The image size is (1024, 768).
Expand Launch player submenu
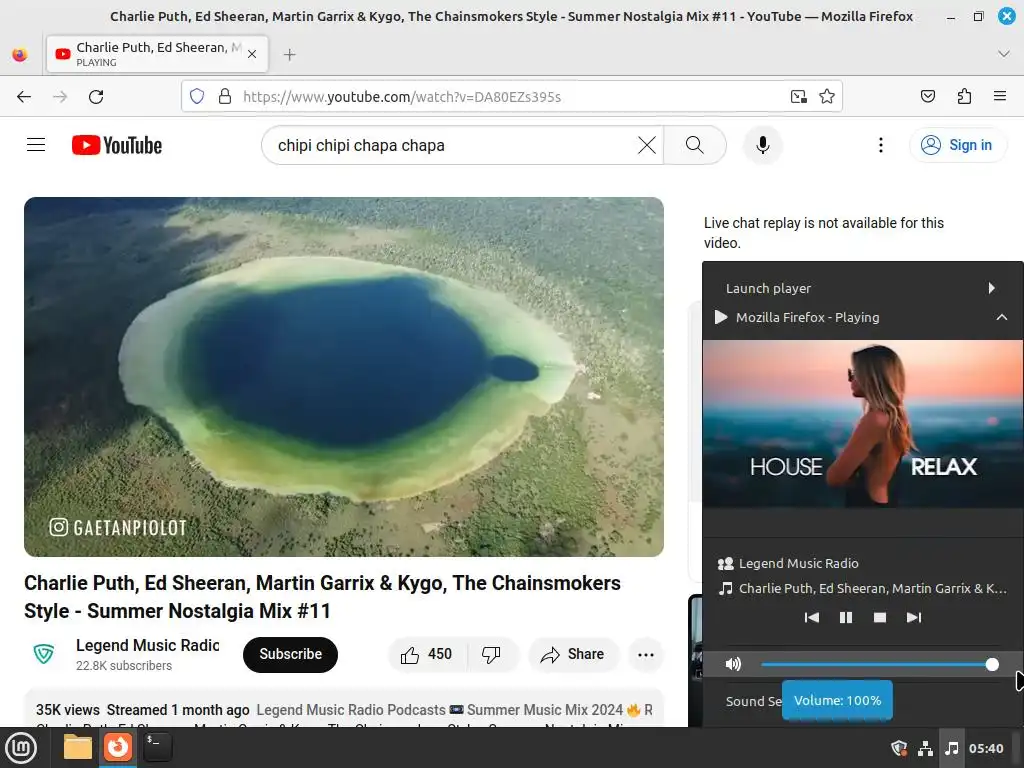(863, 288)
